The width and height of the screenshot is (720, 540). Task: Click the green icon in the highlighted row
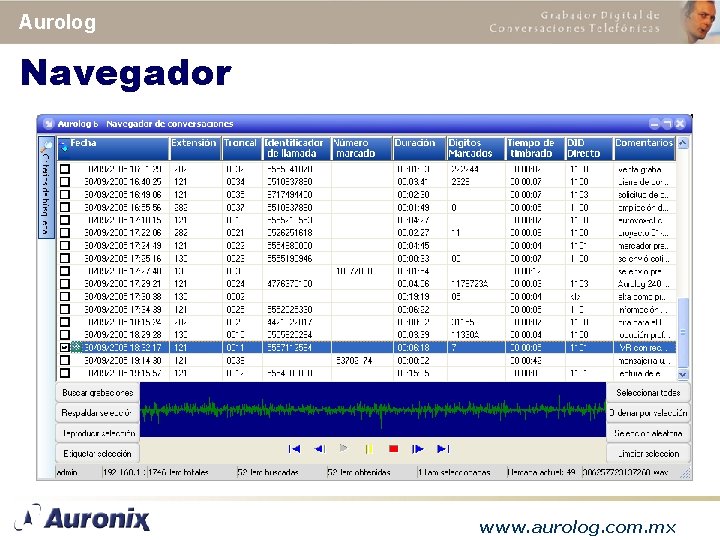(x=76, y=348)
